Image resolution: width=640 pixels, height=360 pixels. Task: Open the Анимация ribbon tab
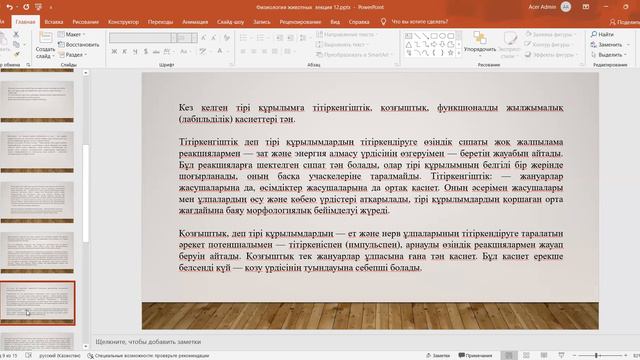click(x=195, y=22)
